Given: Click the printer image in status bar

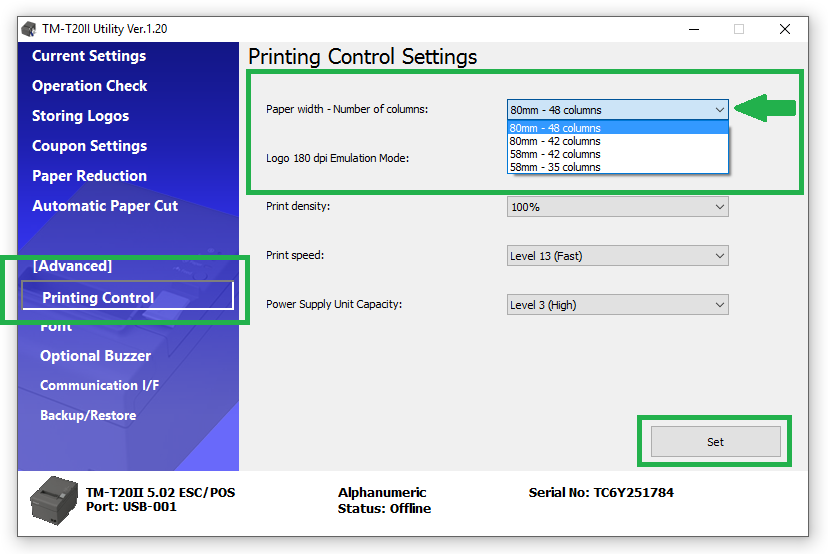Looking at the screenshot, I should 54,501.
